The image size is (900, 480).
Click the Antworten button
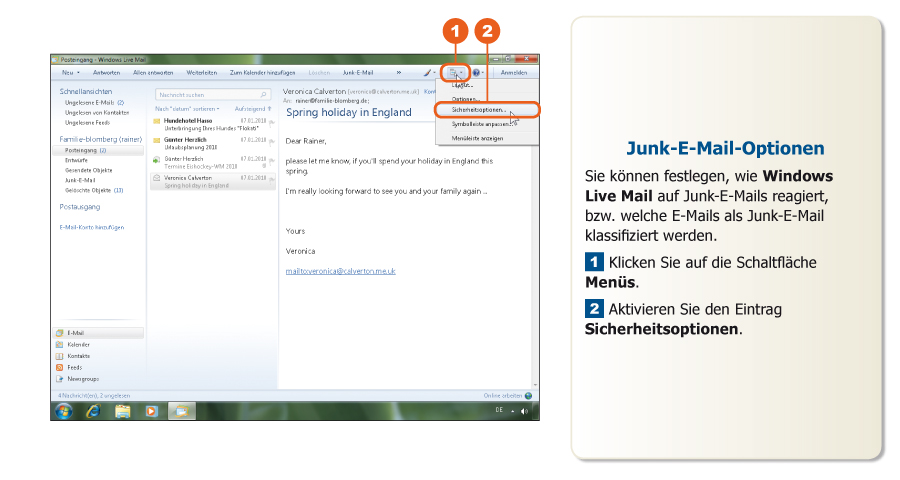pyautogui.click(x=107, y=73)
